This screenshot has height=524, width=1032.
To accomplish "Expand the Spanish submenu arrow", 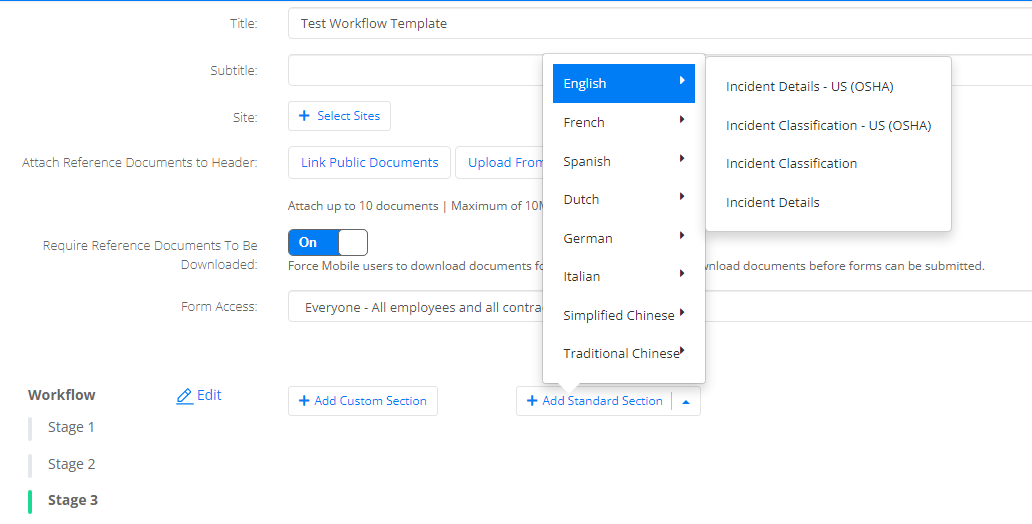I will click(682, 158).
